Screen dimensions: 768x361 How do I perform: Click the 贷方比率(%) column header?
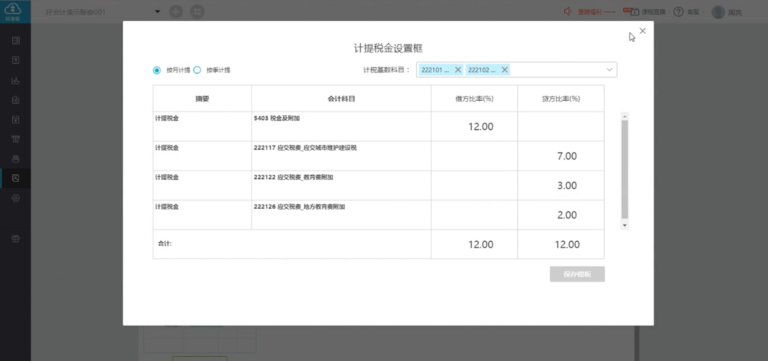[x=561, y=98]
